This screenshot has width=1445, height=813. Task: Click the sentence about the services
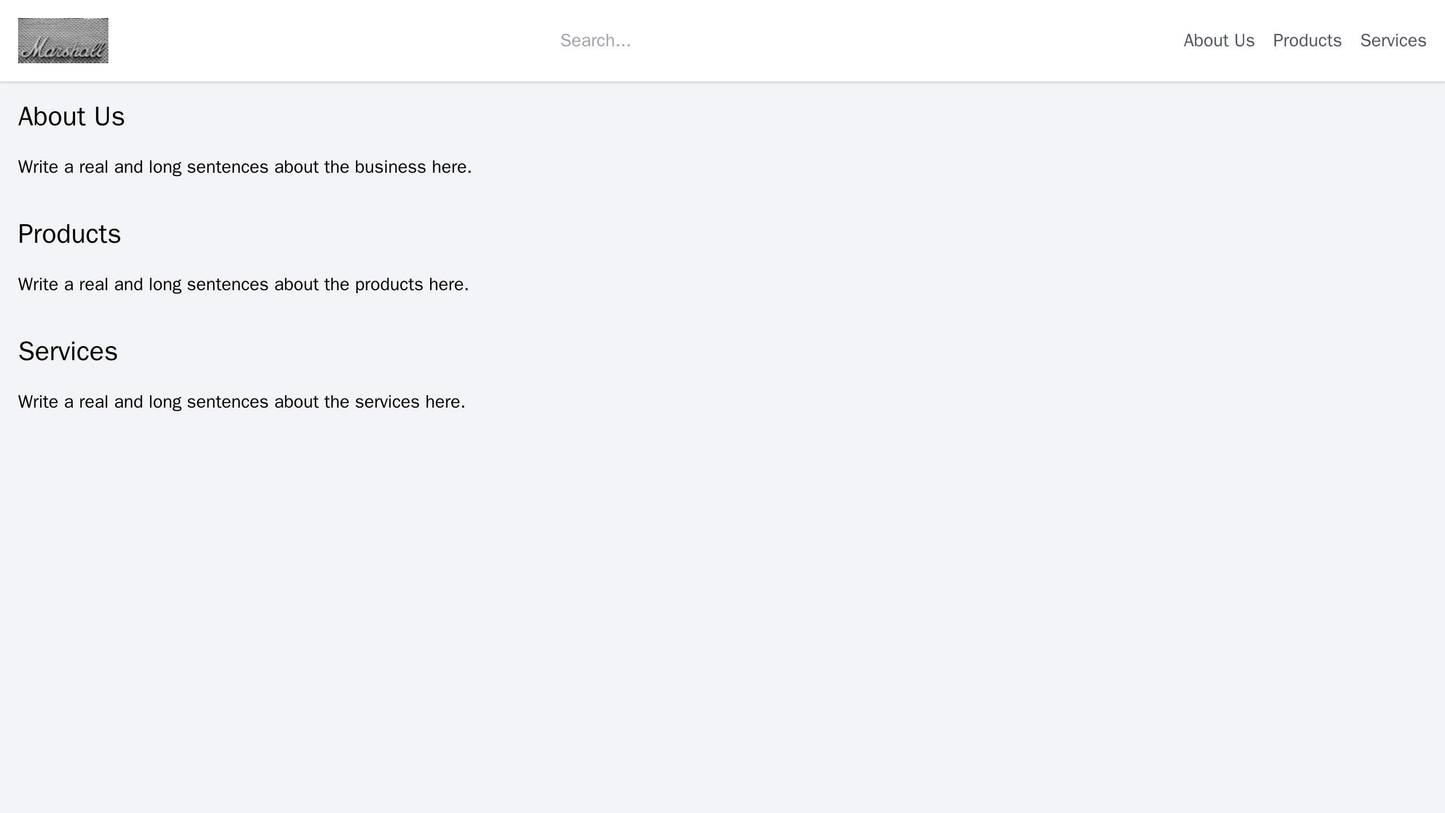[x=241, y=402]
